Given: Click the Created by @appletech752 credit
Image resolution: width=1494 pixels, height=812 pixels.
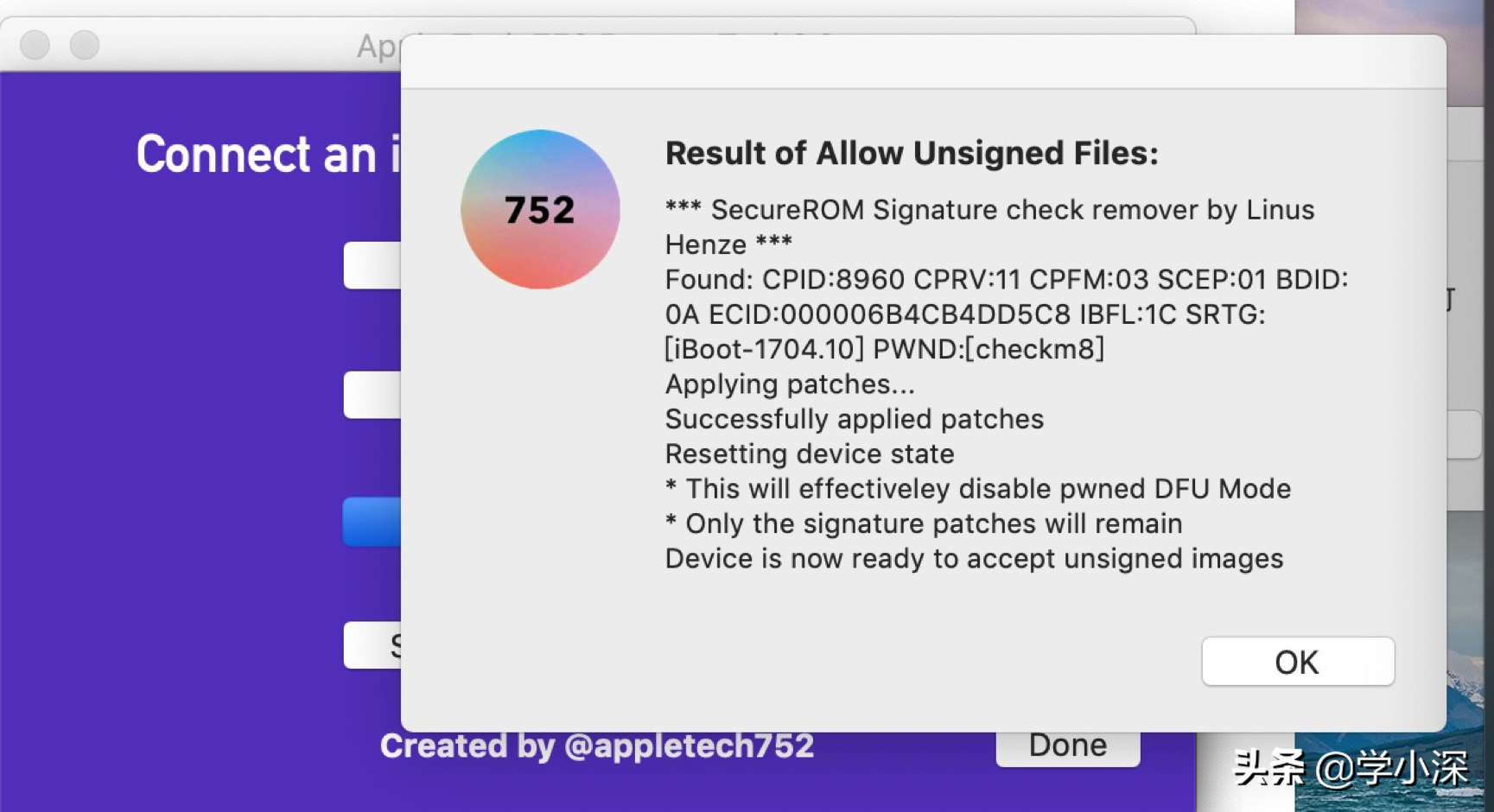Looking at the screenshot, I should (x=597, y=745).
